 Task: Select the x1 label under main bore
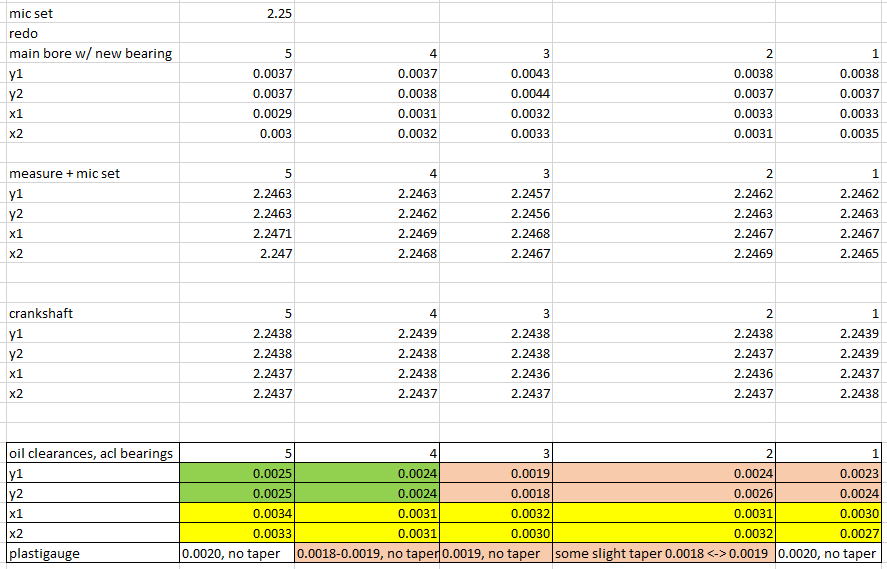93,113
